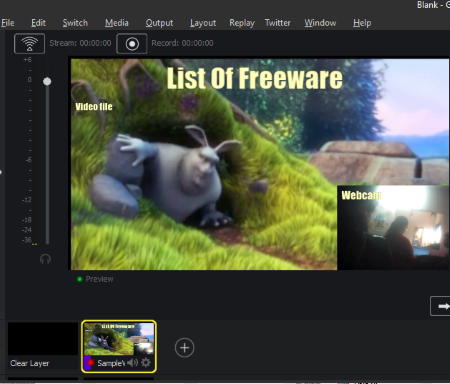
Task: Select the Video file label in preview
Action: [x=94, y=107]
